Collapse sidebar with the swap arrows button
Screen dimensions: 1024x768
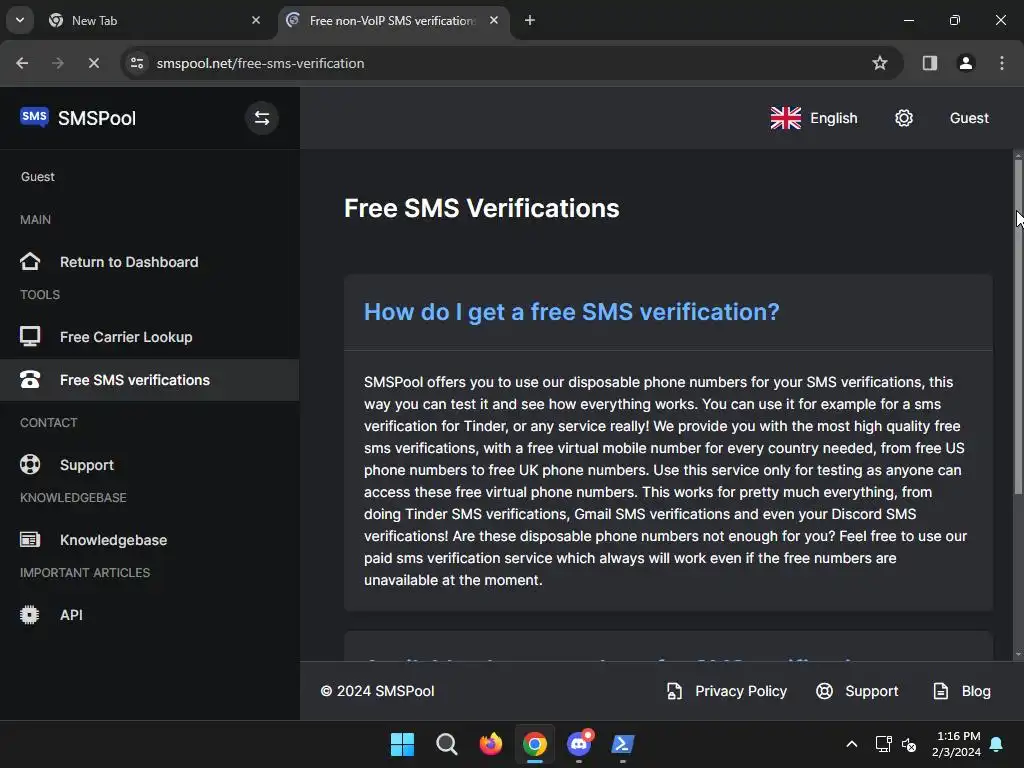(262, 118)
